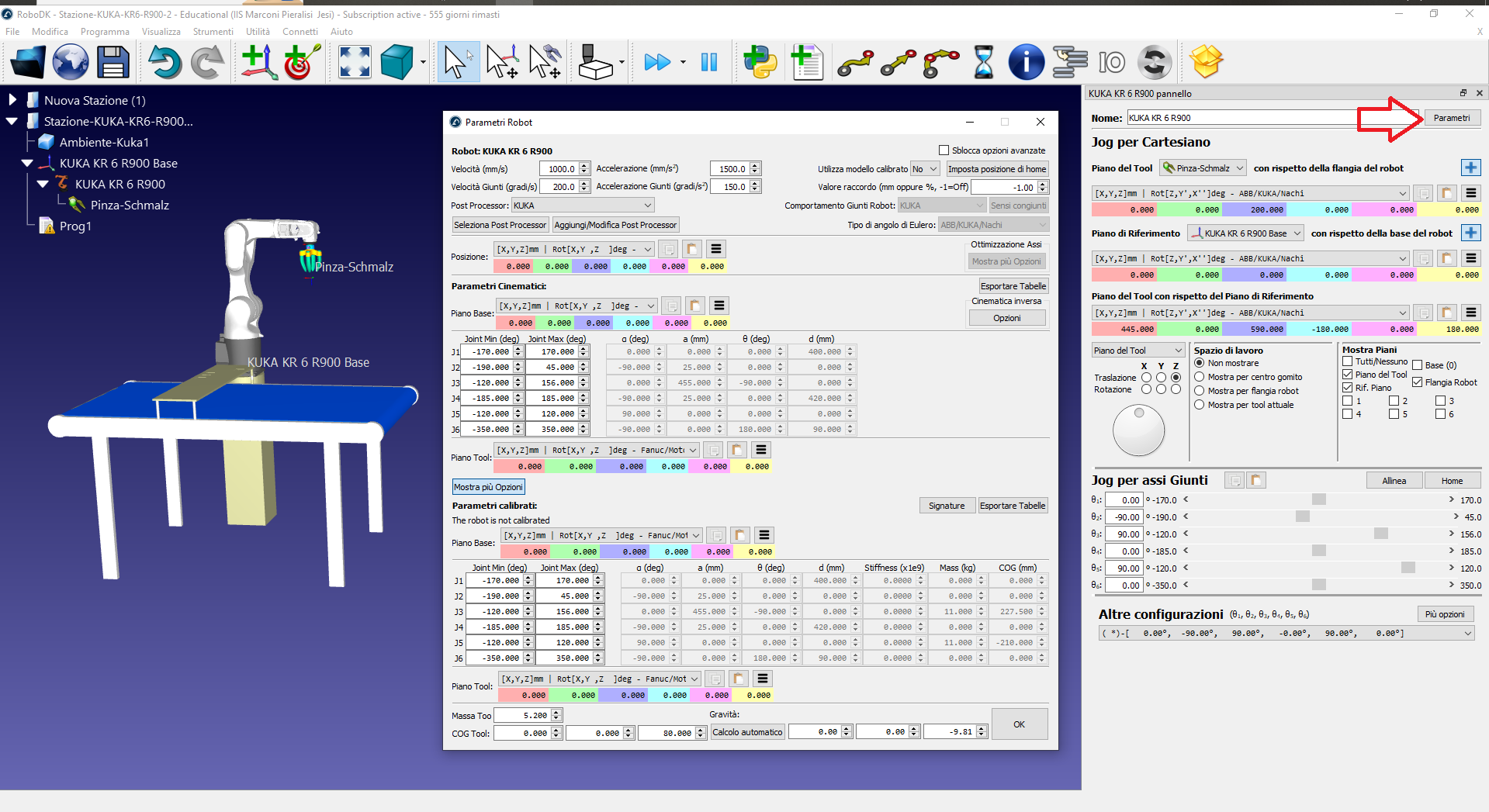The image size is (1489, 812).
Task: Open the Strumenti menu
Action: [213, 32]
